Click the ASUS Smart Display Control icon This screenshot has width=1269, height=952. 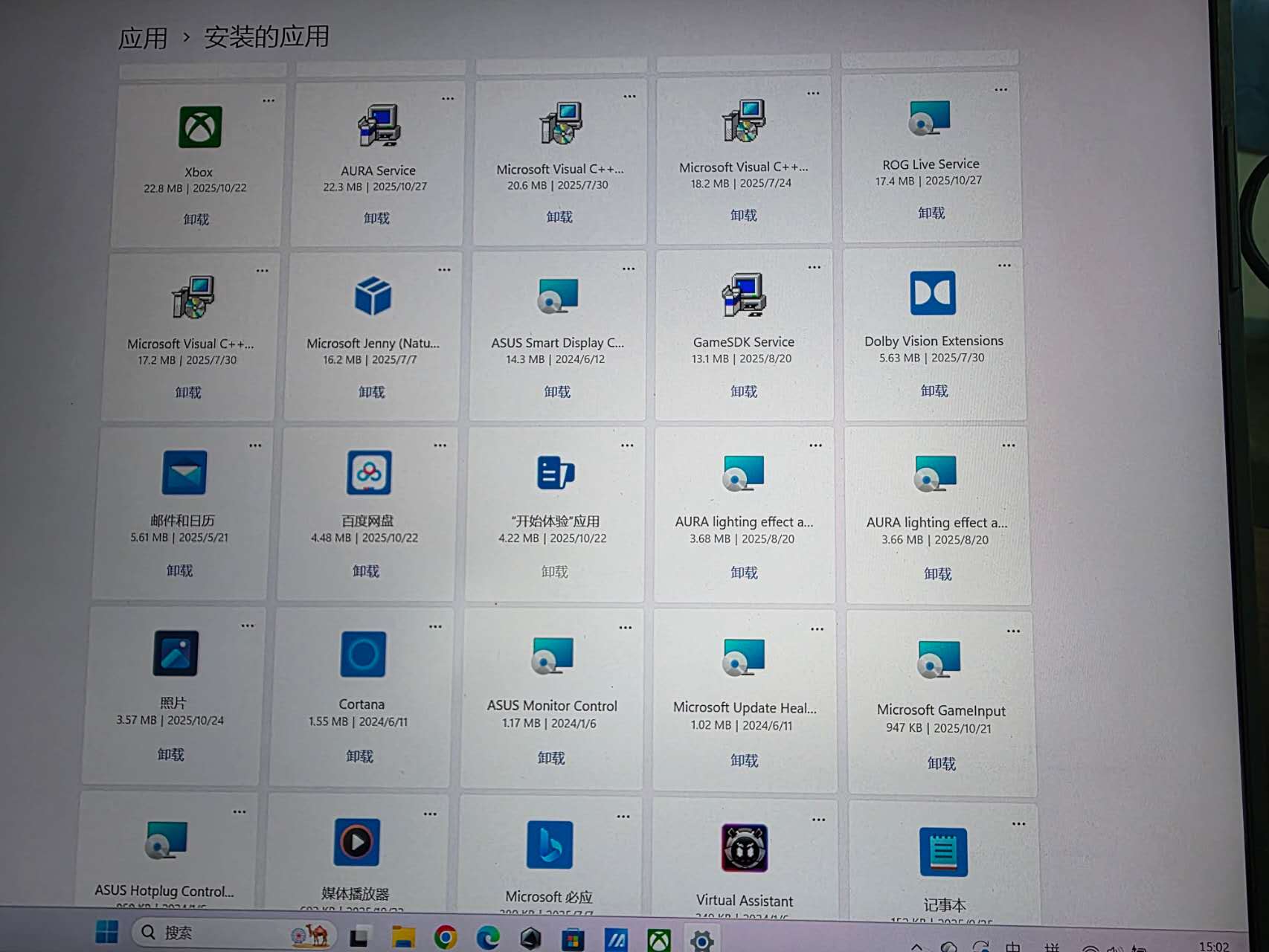559,296
